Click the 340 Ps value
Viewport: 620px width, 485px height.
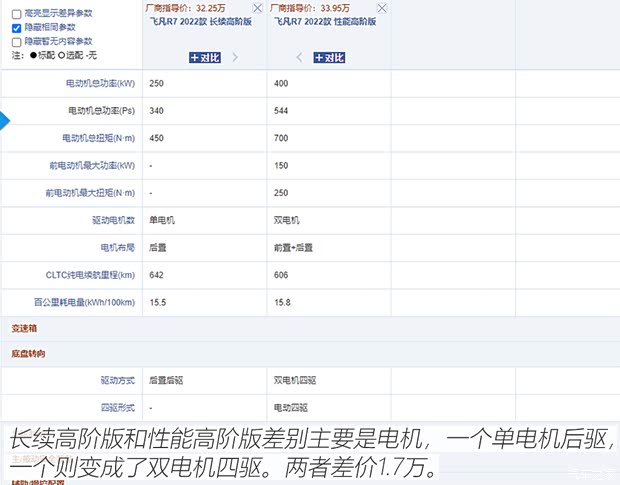click(157, 111)
